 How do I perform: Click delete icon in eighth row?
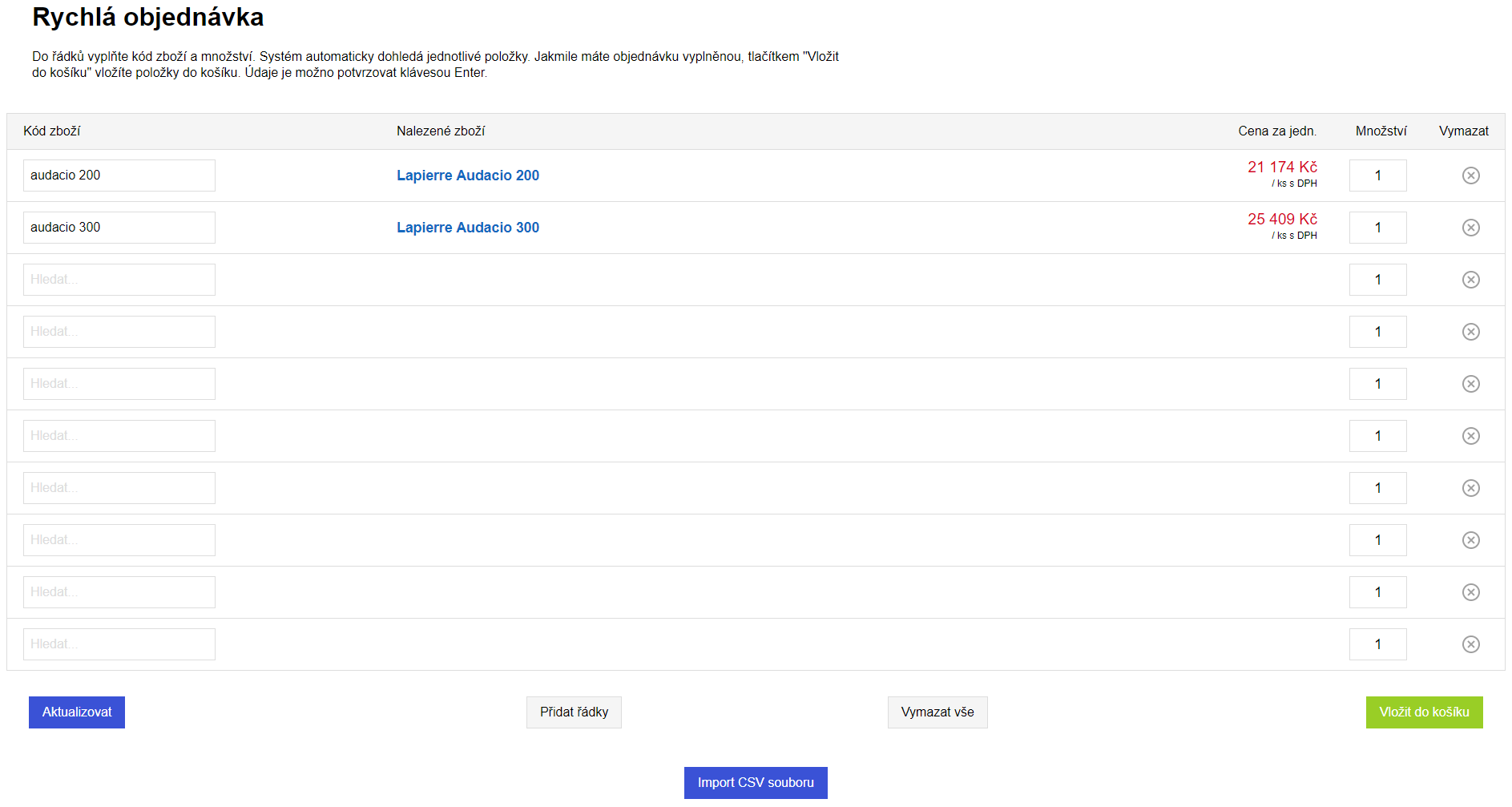pos(1470,540)
